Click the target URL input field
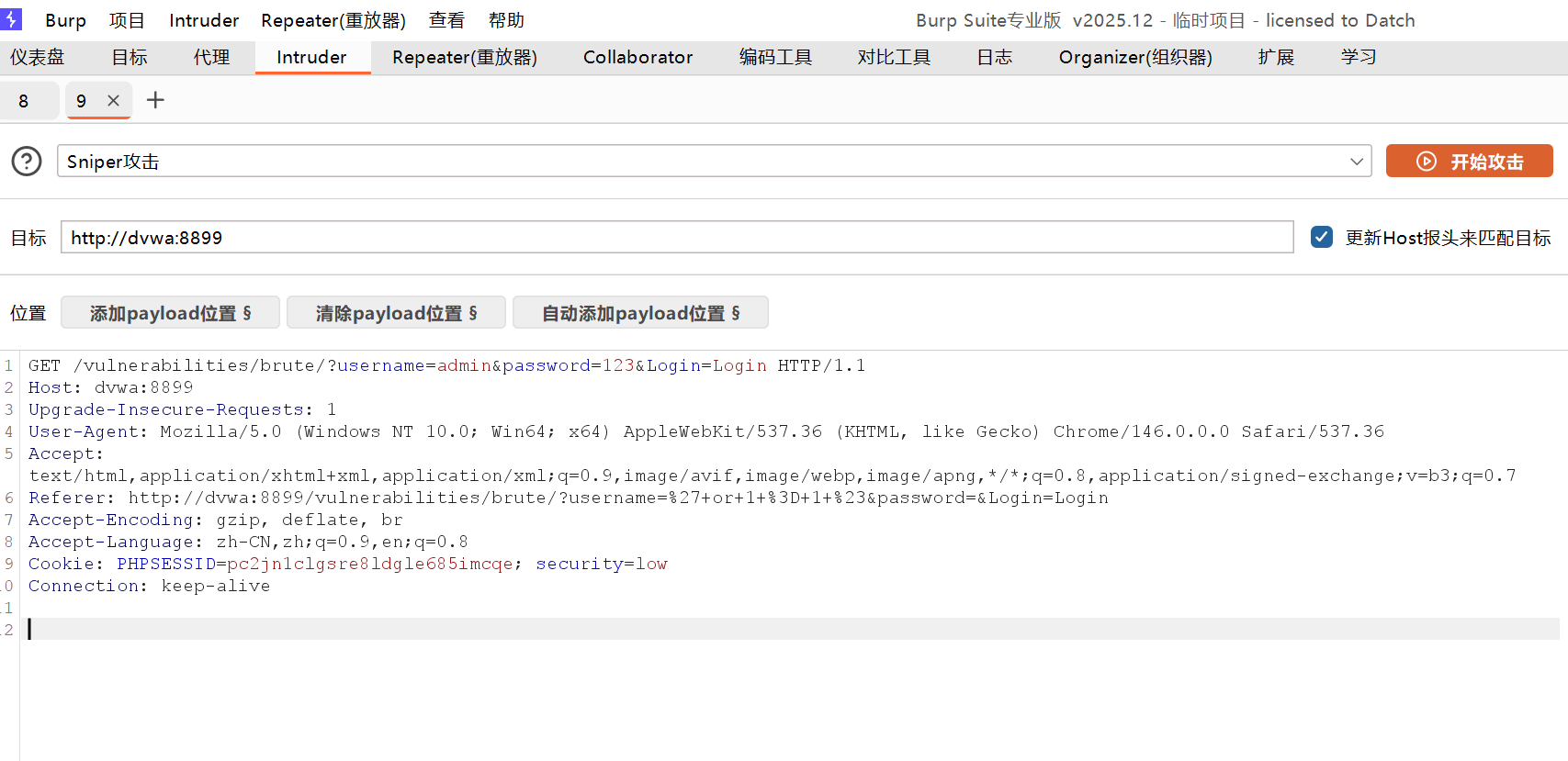Viewport: 1568px width, 761px height. (677, 237)
